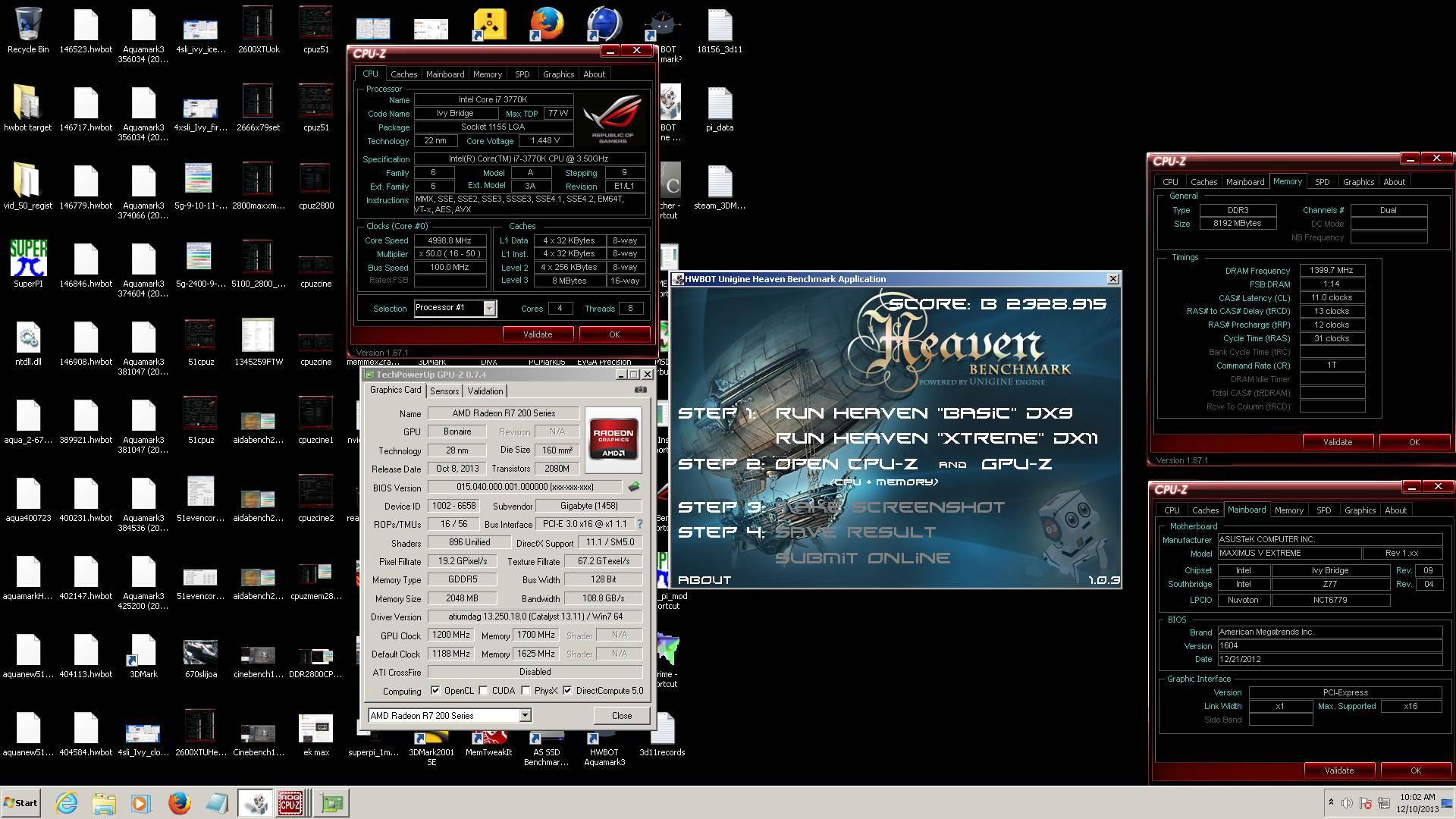Open the Sensors tab in GPU-Z
This screenshot has height=819, width=1456.
pos(444,391)
